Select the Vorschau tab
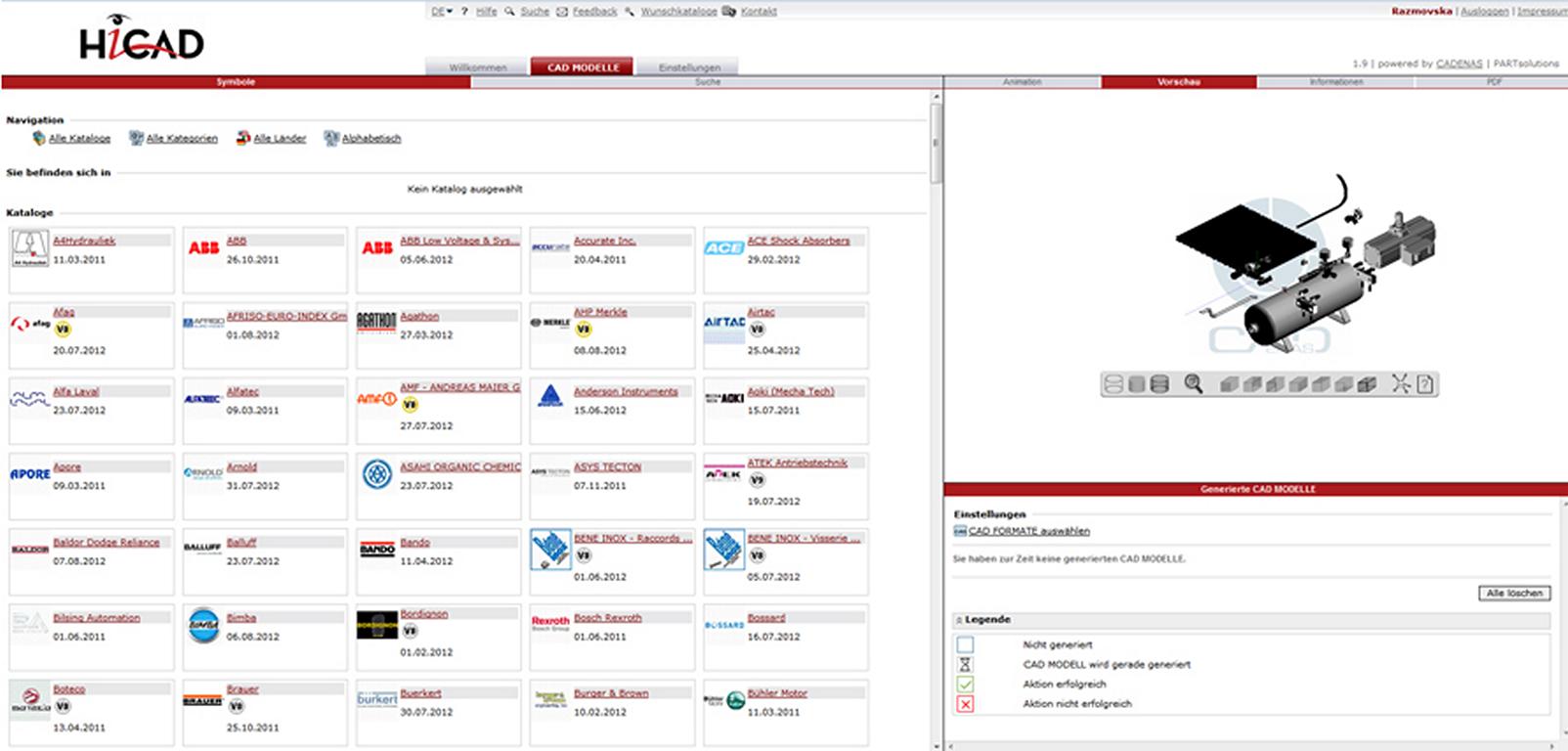This screenshot has width=1568, height=751. (1179, 82)
